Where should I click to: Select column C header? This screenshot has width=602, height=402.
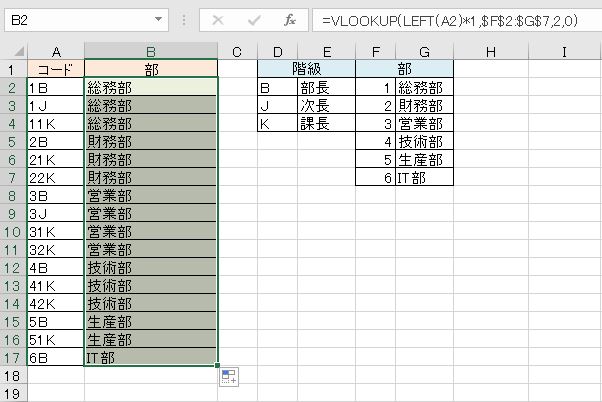[237, 51]
